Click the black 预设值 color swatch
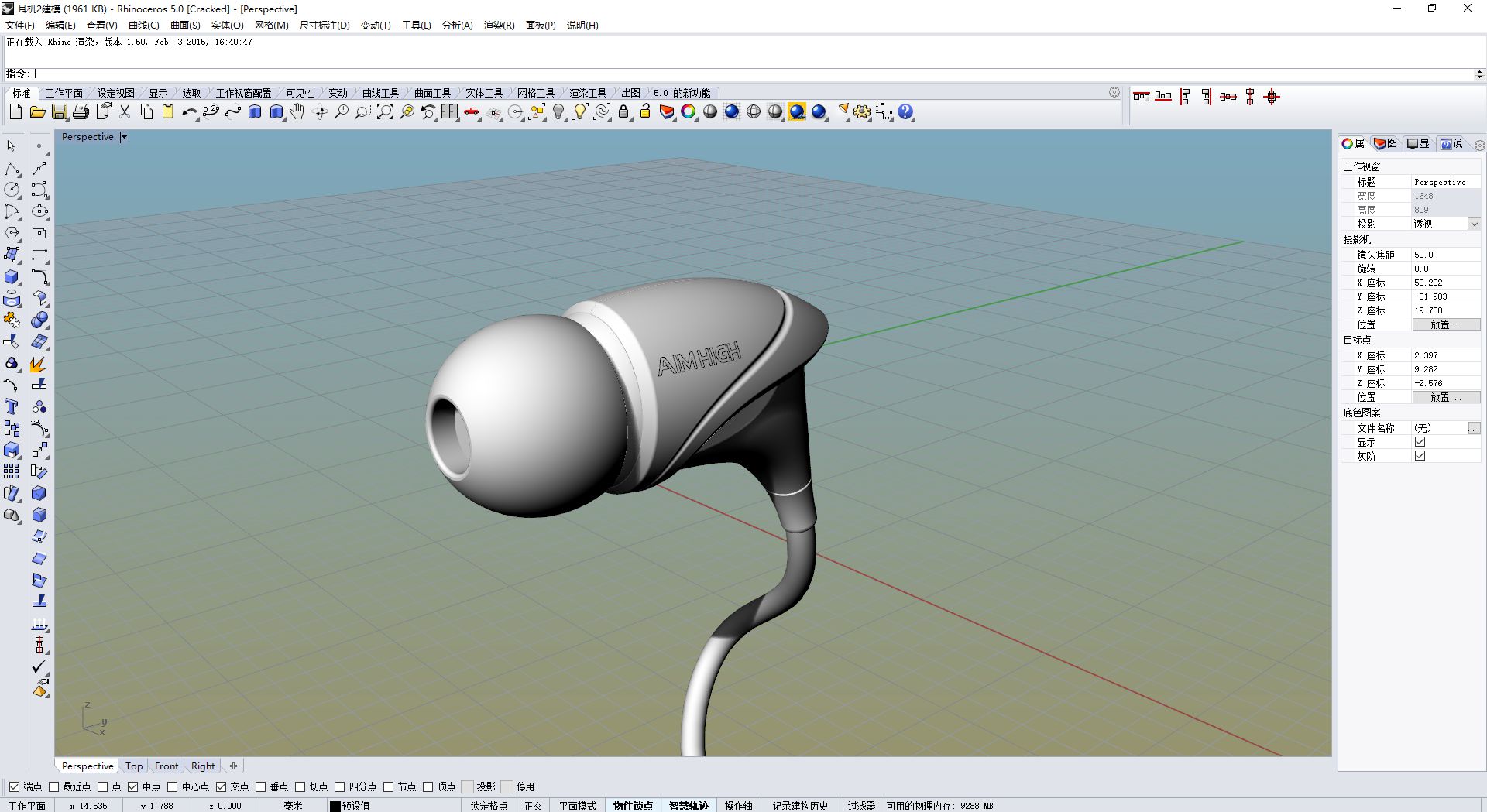1487x812 pixels. coord(335,805)
